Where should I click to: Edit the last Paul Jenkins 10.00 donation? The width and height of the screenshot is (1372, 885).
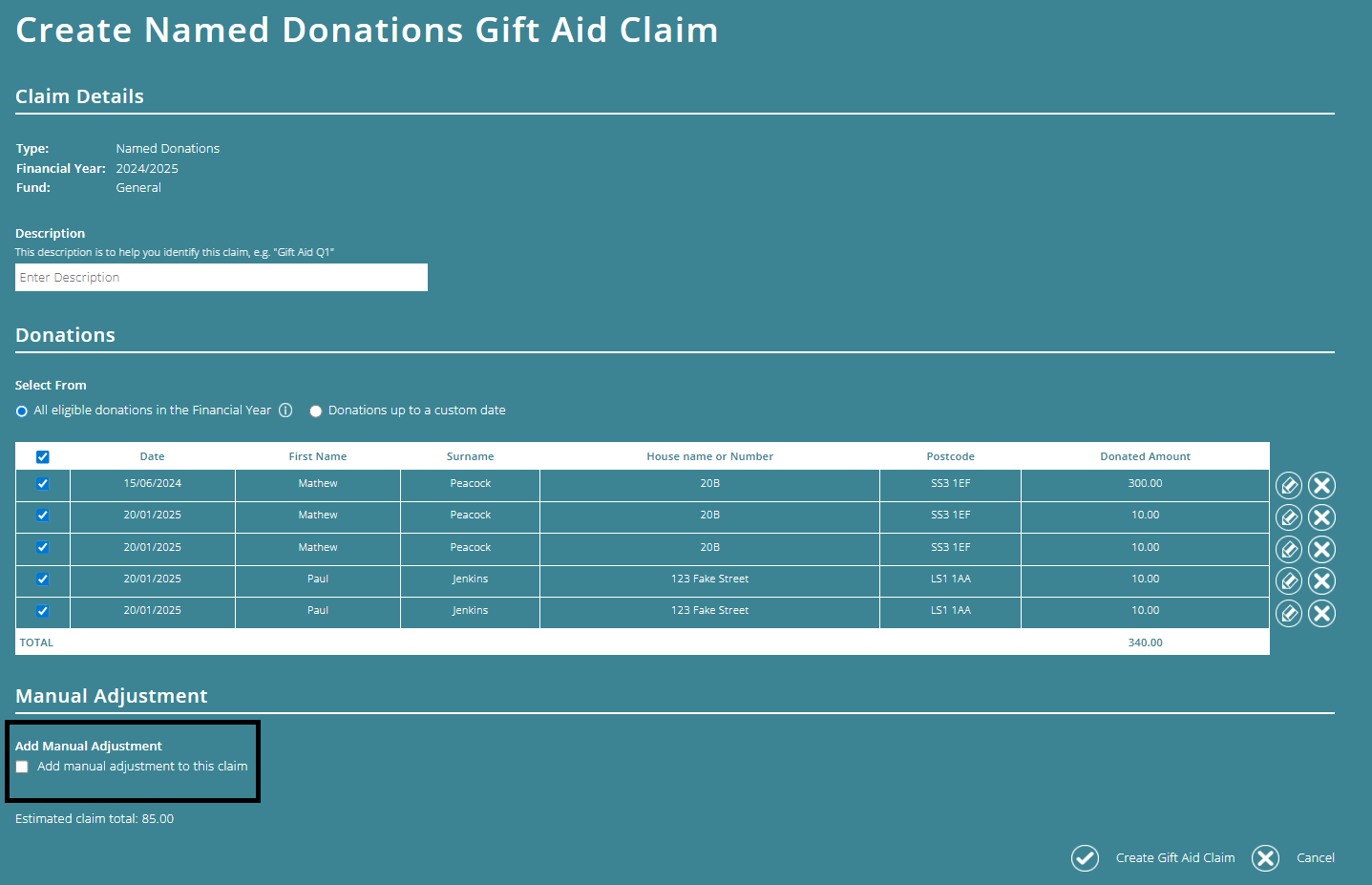click(x=1288, y=612)
